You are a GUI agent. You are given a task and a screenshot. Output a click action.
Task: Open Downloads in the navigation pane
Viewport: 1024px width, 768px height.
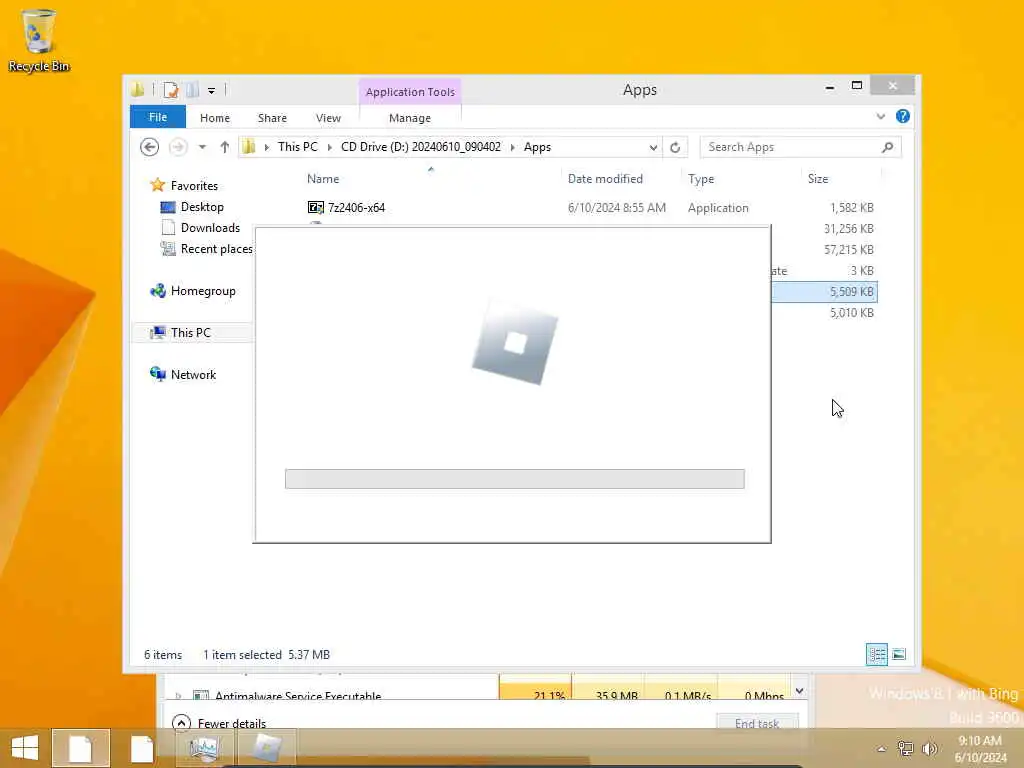210,228
